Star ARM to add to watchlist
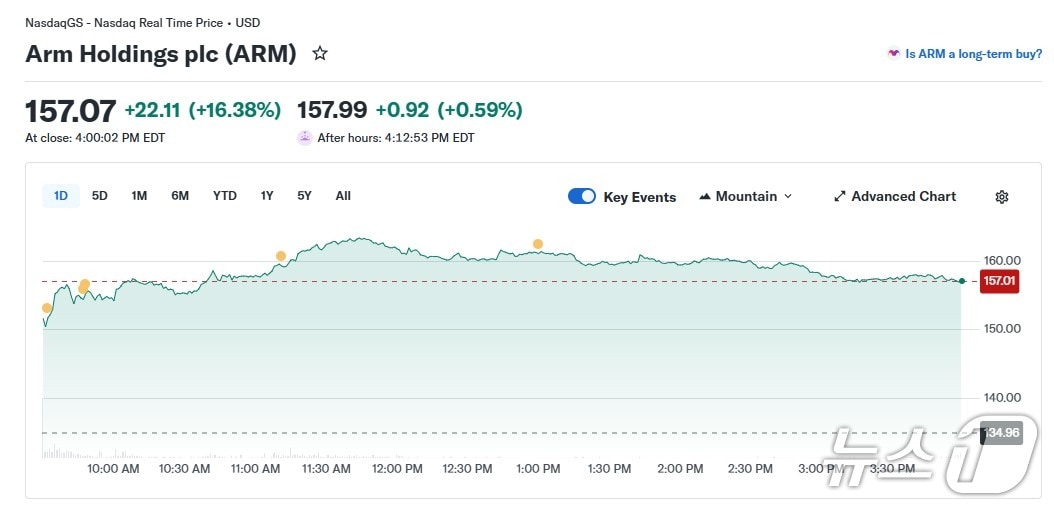This screenshot has width=1054, height=510. click(320, 54)
